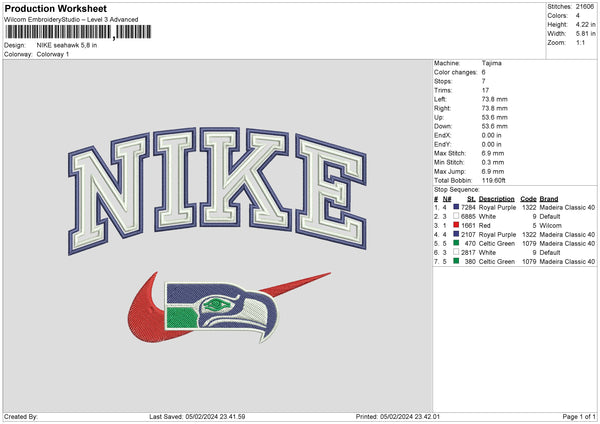Viewport: 600px width, 424px height.
Task: Click the 'Stop Sequence:' heading
Action: tap(457, 190)
